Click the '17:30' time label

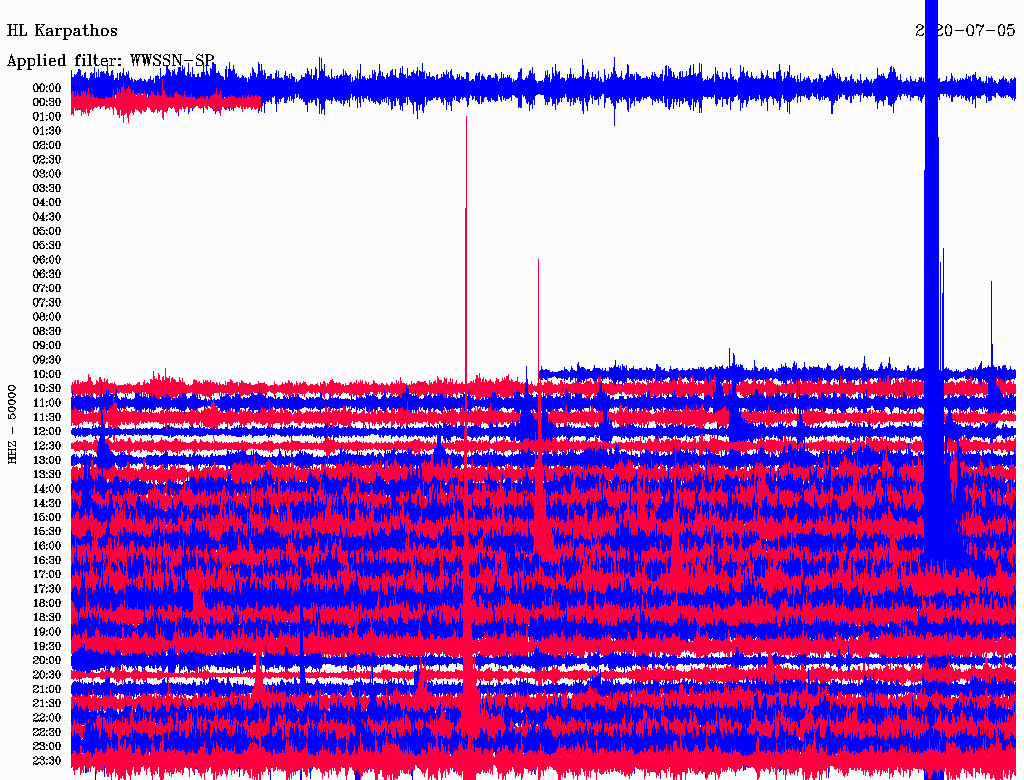47,589
